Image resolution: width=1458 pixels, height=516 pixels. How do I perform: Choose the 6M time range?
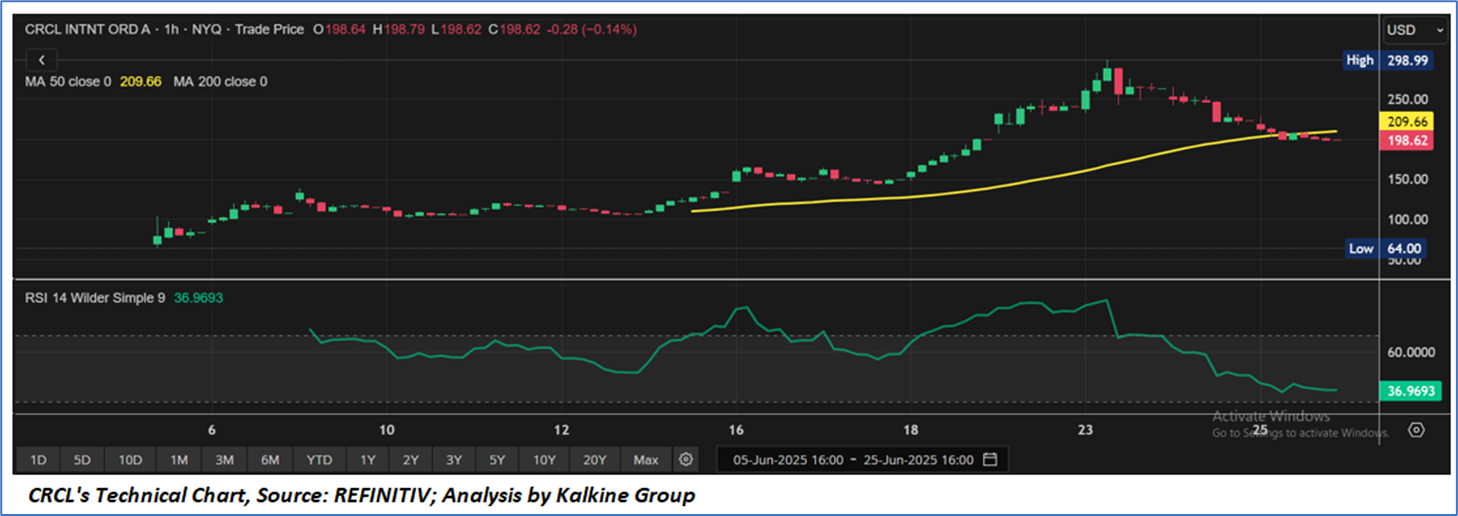(270, 460)
